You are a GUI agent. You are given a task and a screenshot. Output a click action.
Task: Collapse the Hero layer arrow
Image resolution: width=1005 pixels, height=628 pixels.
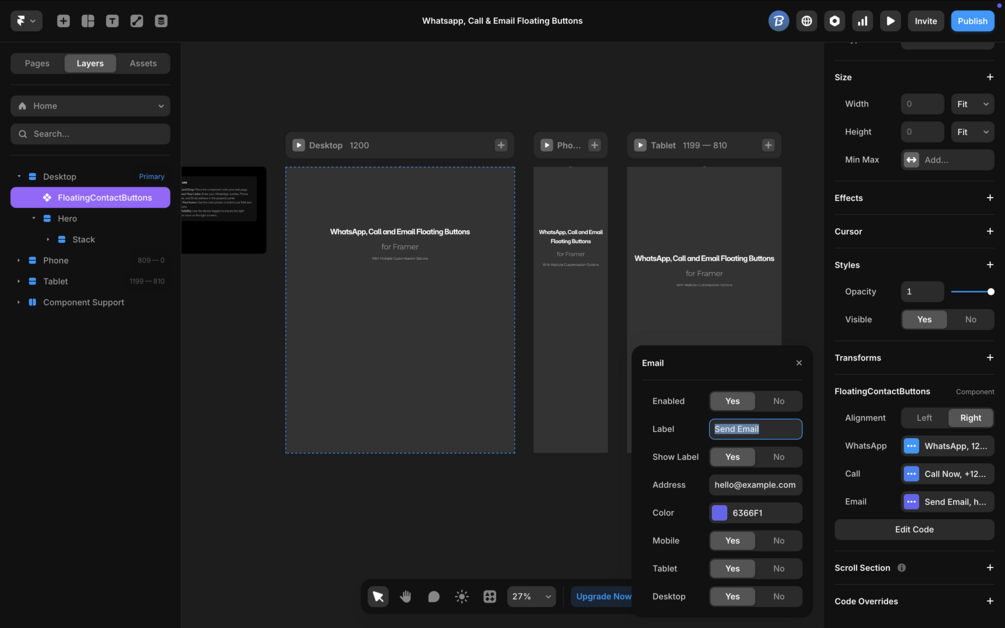tap(33, 219)
